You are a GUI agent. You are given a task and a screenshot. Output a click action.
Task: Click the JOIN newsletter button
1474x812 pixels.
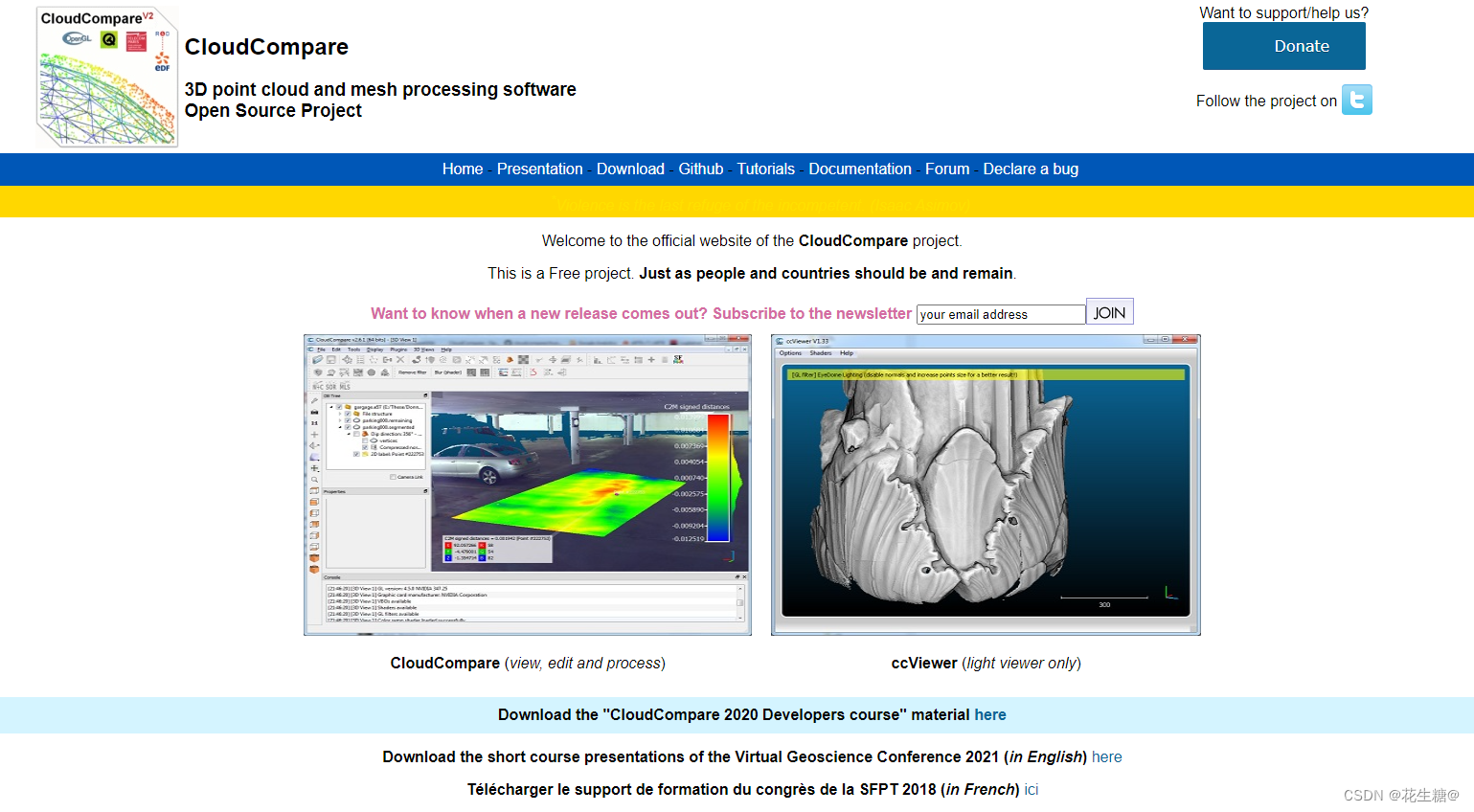click(1110, 312)
